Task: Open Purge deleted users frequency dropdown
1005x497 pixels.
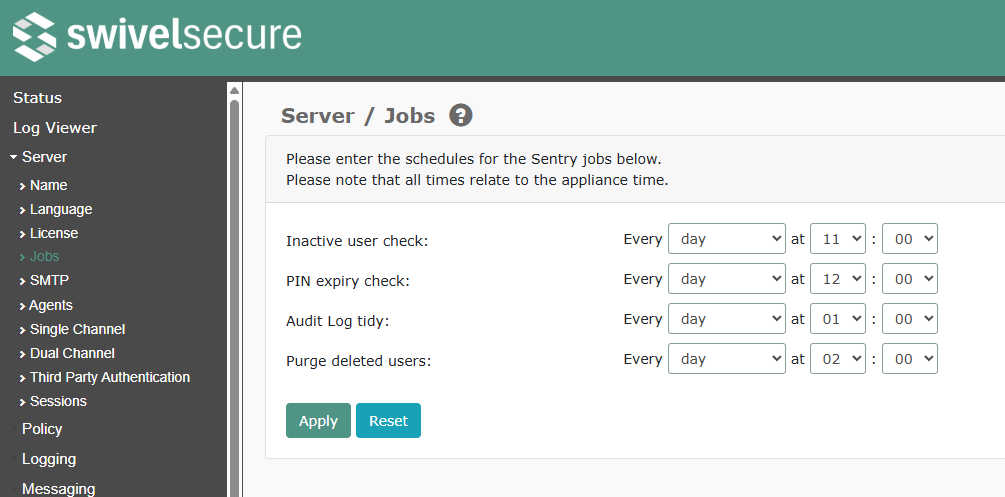Action: [727, 358]
